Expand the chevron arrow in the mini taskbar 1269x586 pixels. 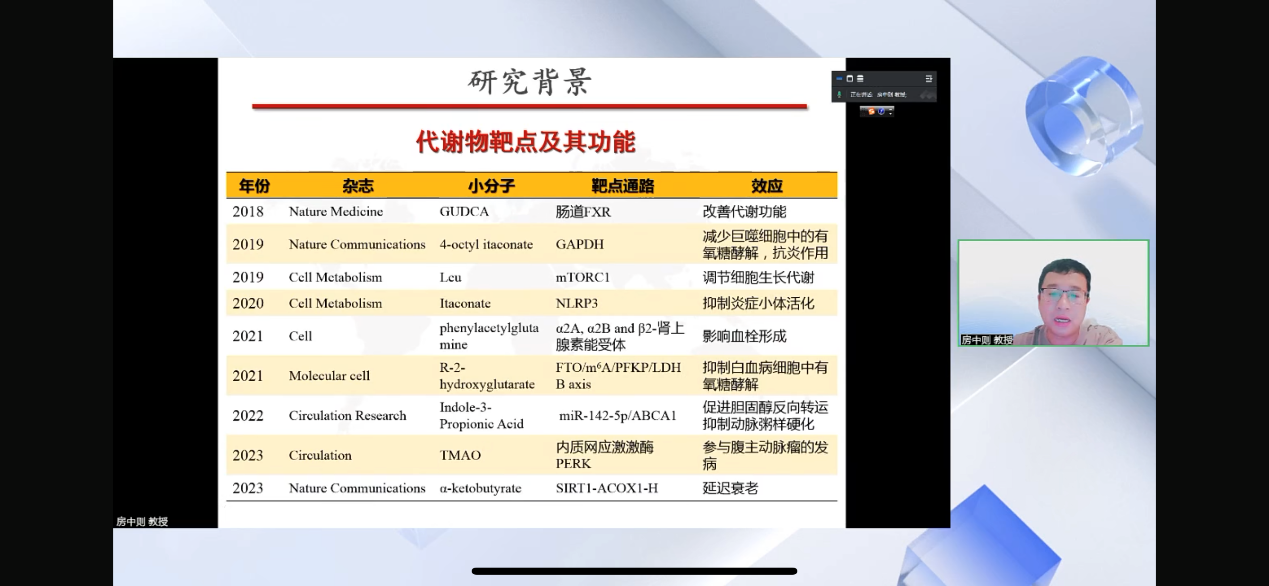[x=890, y=114]
